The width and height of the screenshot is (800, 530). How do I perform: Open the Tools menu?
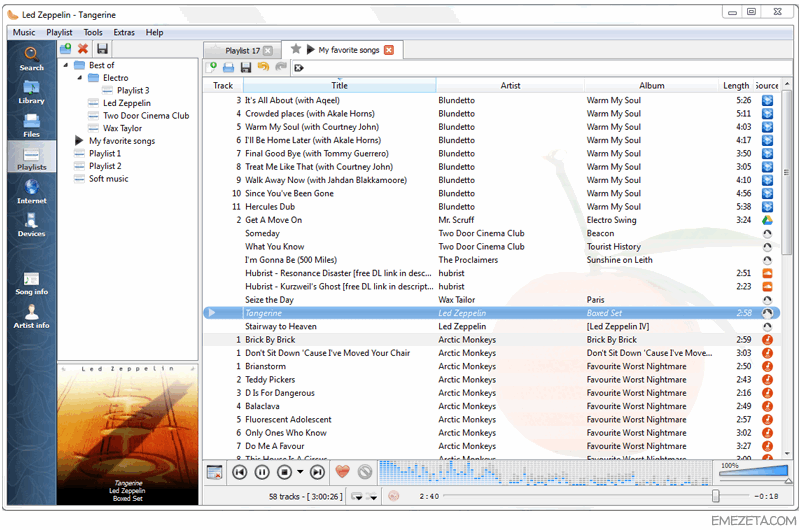pyautogui.click(x=93, y=32)
